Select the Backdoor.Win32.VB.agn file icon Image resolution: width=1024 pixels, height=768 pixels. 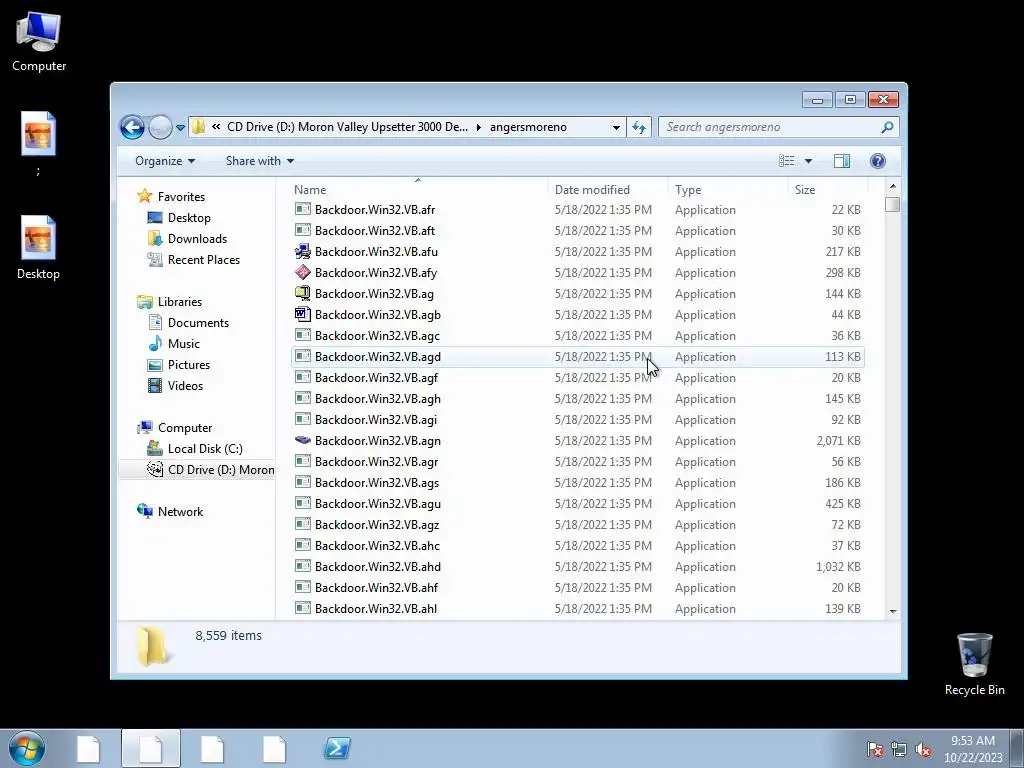pyautogui.click(x=302, y=440)
